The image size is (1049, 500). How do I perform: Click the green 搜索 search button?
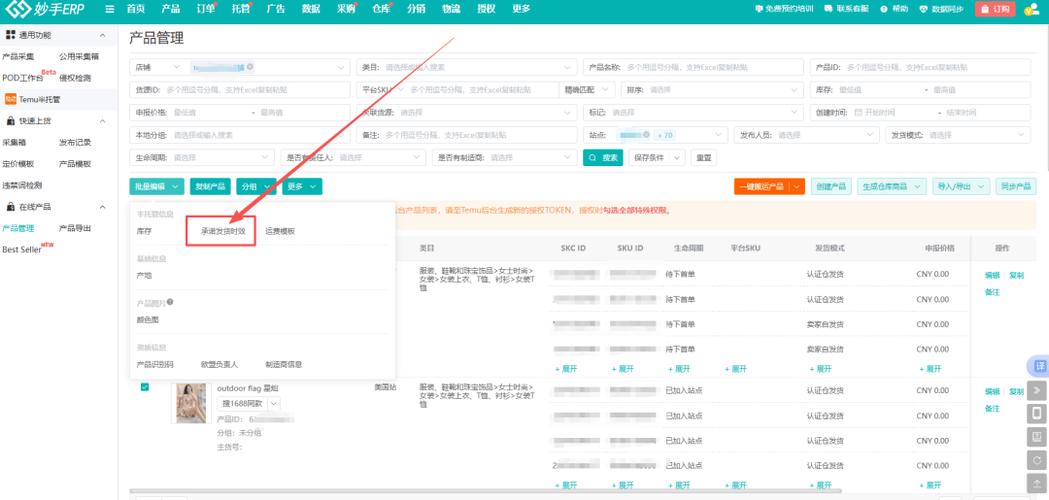point(603,158)
